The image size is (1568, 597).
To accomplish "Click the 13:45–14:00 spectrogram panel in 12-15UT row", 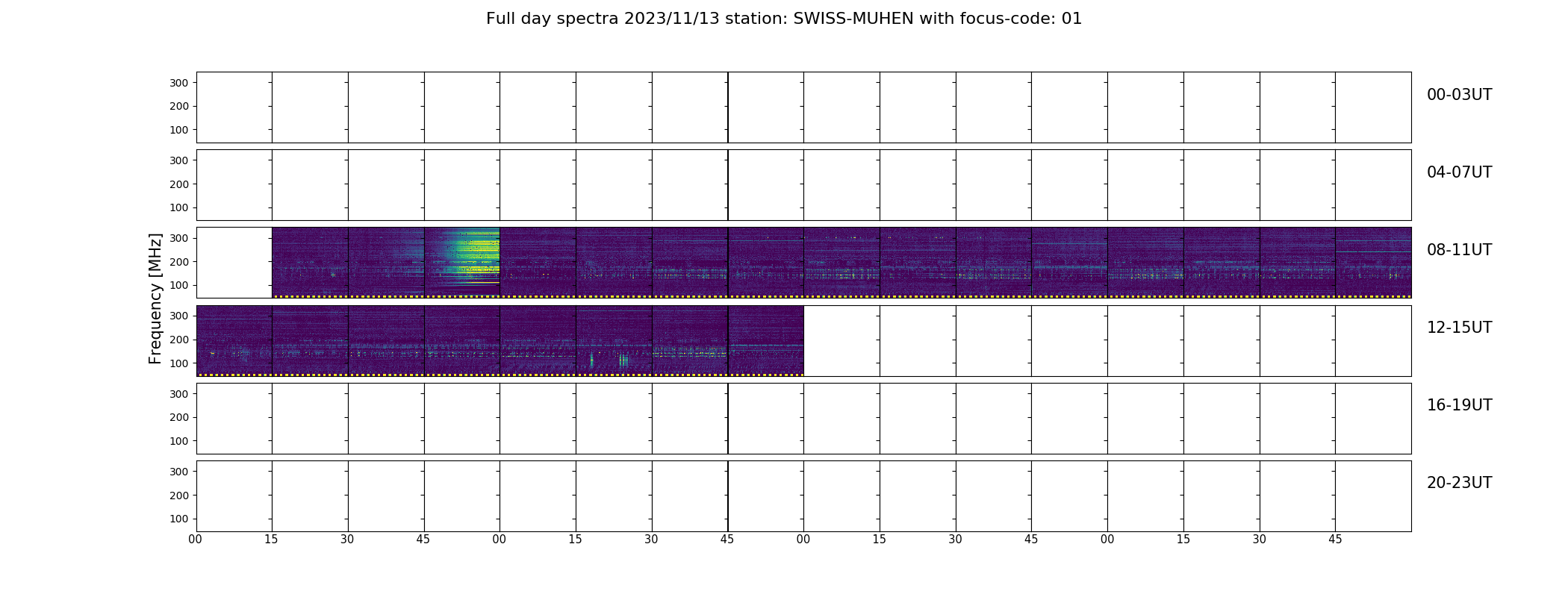I will (765, 340).
